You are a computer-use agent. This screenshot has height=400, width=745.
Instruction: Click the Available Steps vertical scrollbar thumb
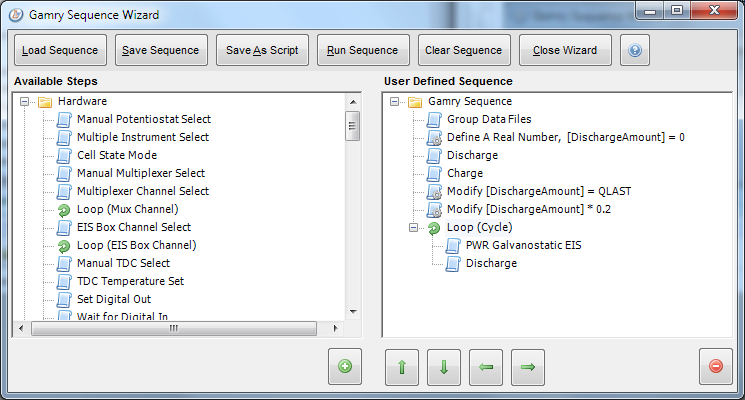click(x=353, y=126)
